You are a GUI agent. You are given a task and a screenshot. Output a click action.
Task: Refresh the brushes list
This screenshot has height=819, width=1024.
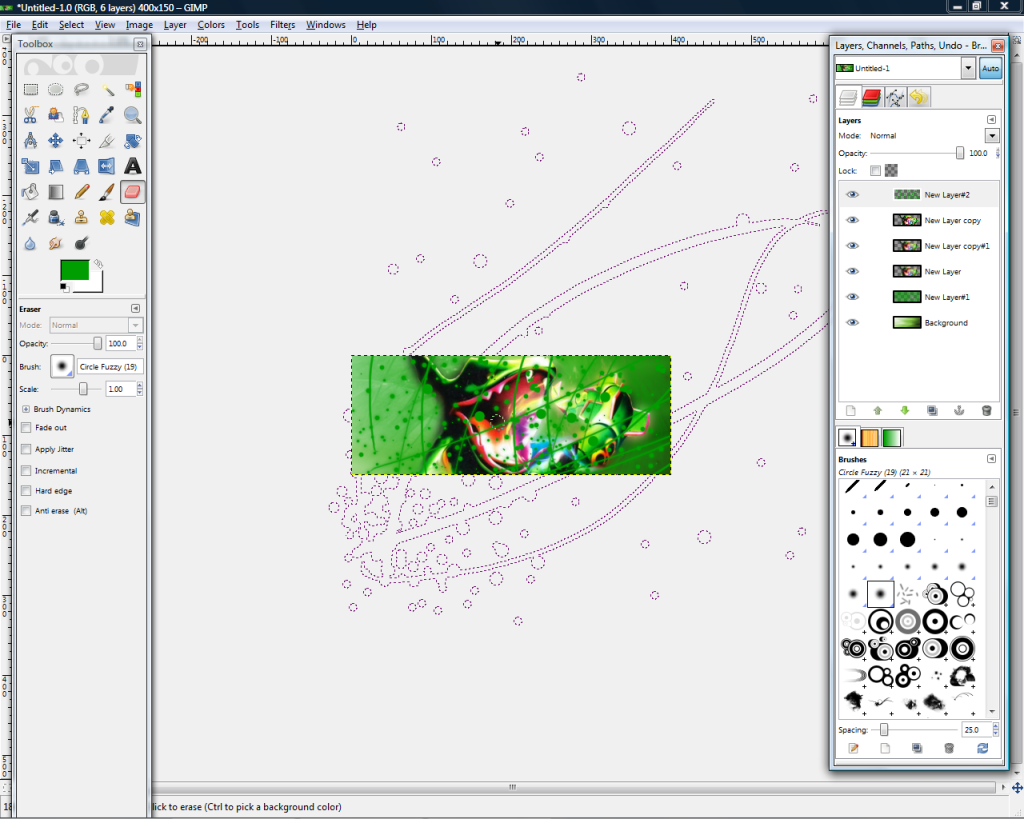[982, 748]
